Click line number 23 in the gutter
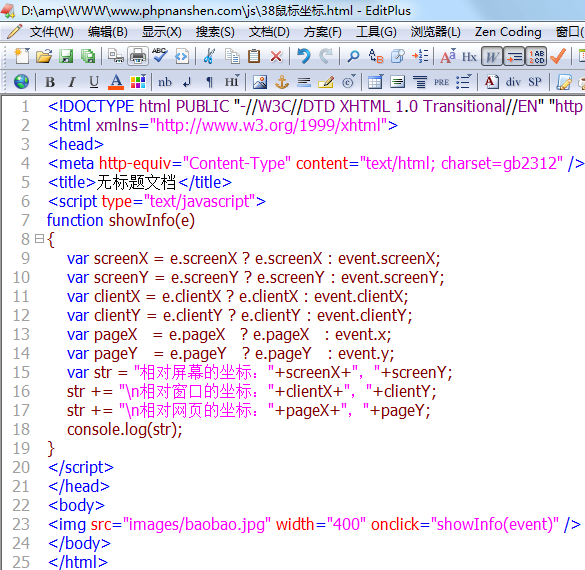The height and width of the screenshot is (570, 585). coord(21,524)
